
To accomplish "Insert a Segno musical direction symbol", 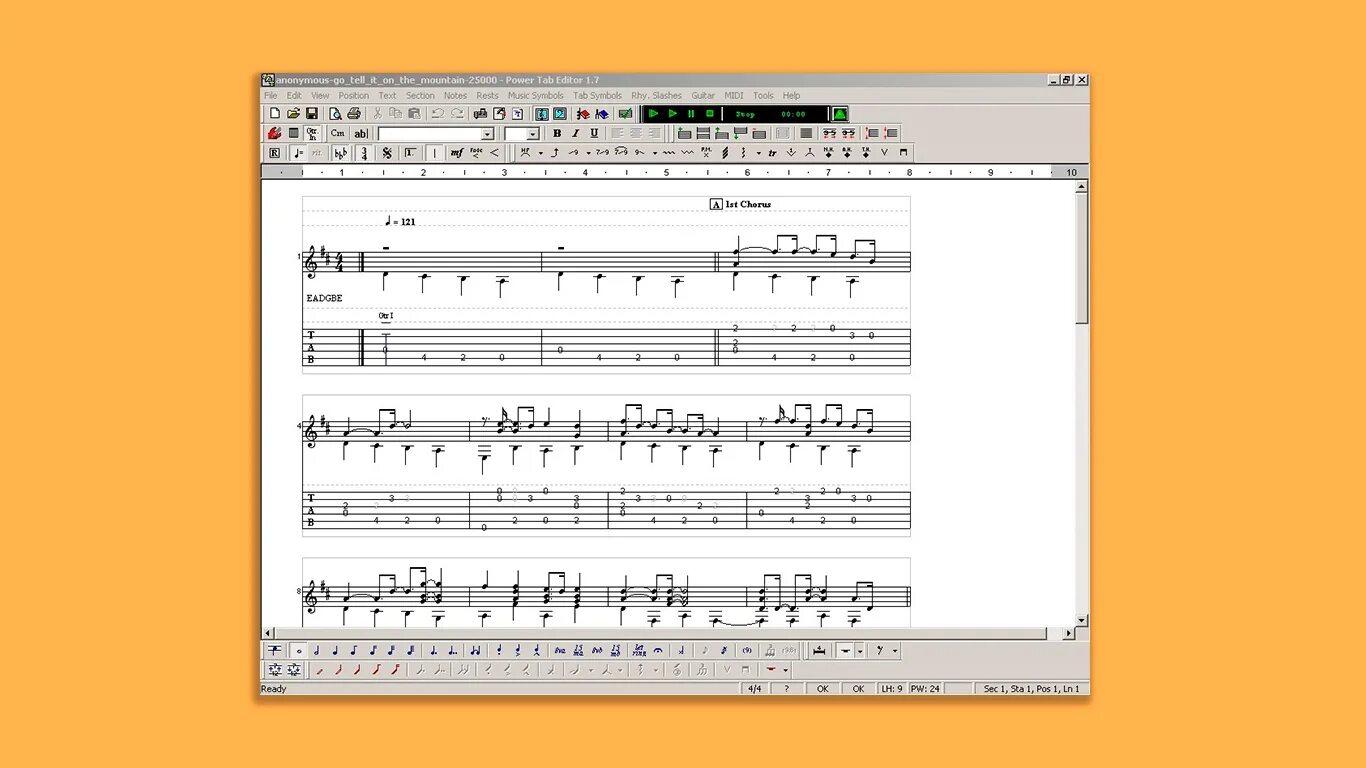I will (x=387, y=153).
